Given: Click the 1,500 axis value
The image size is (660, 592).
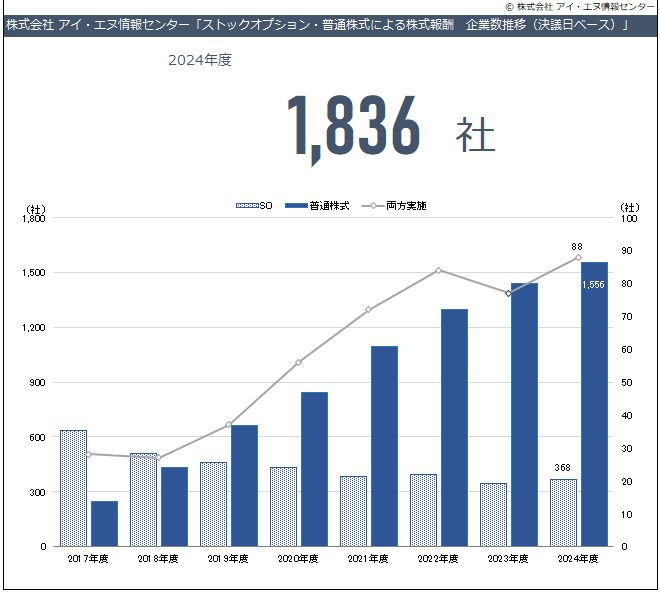Looking at the screenshot, I should pyautogui.click(x=34, y=273).
